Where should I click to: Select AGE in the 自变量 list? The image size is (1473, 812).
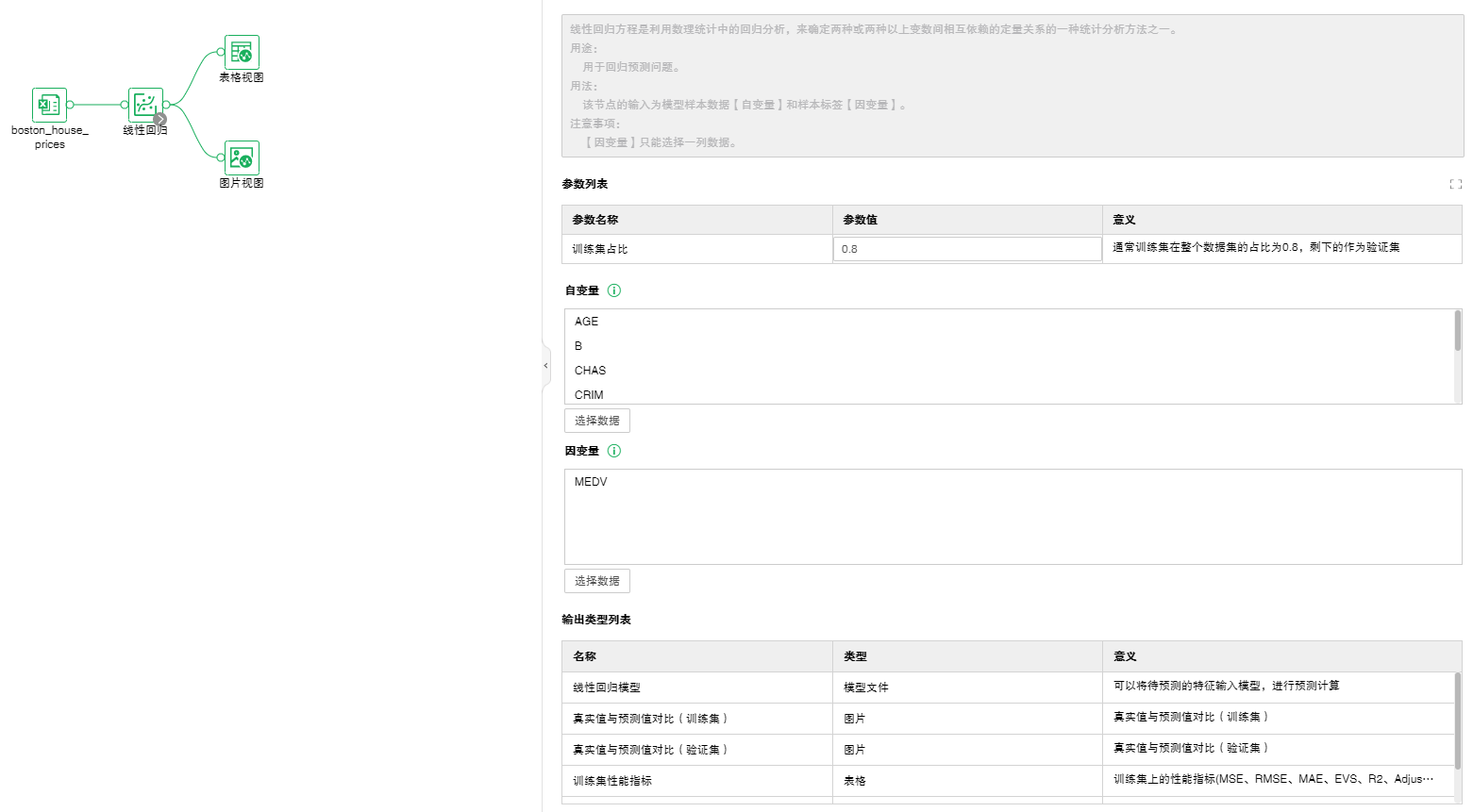click(x=586, y=322)
